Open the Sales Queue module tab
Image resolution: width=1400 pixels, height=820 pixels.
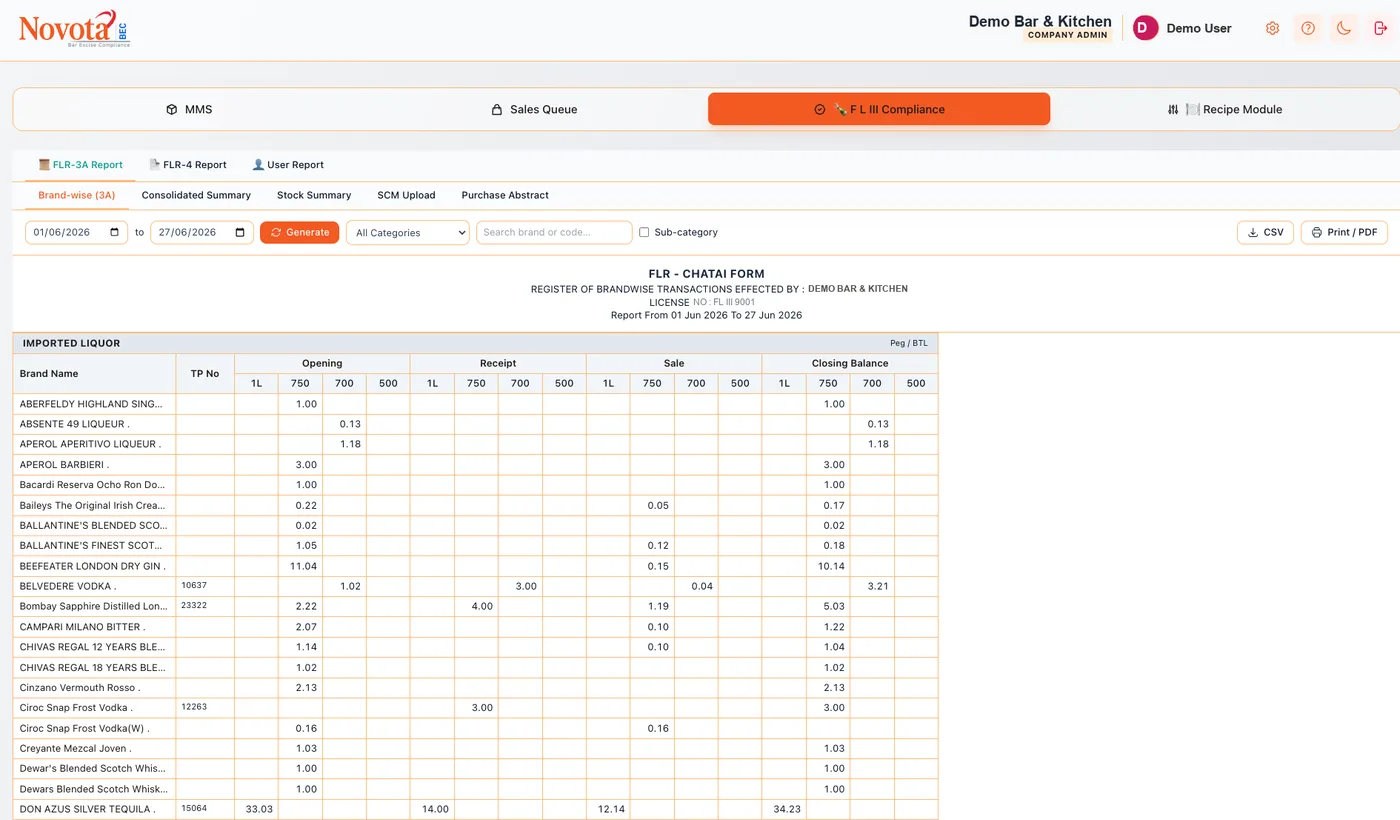click(x=533, y=109)
